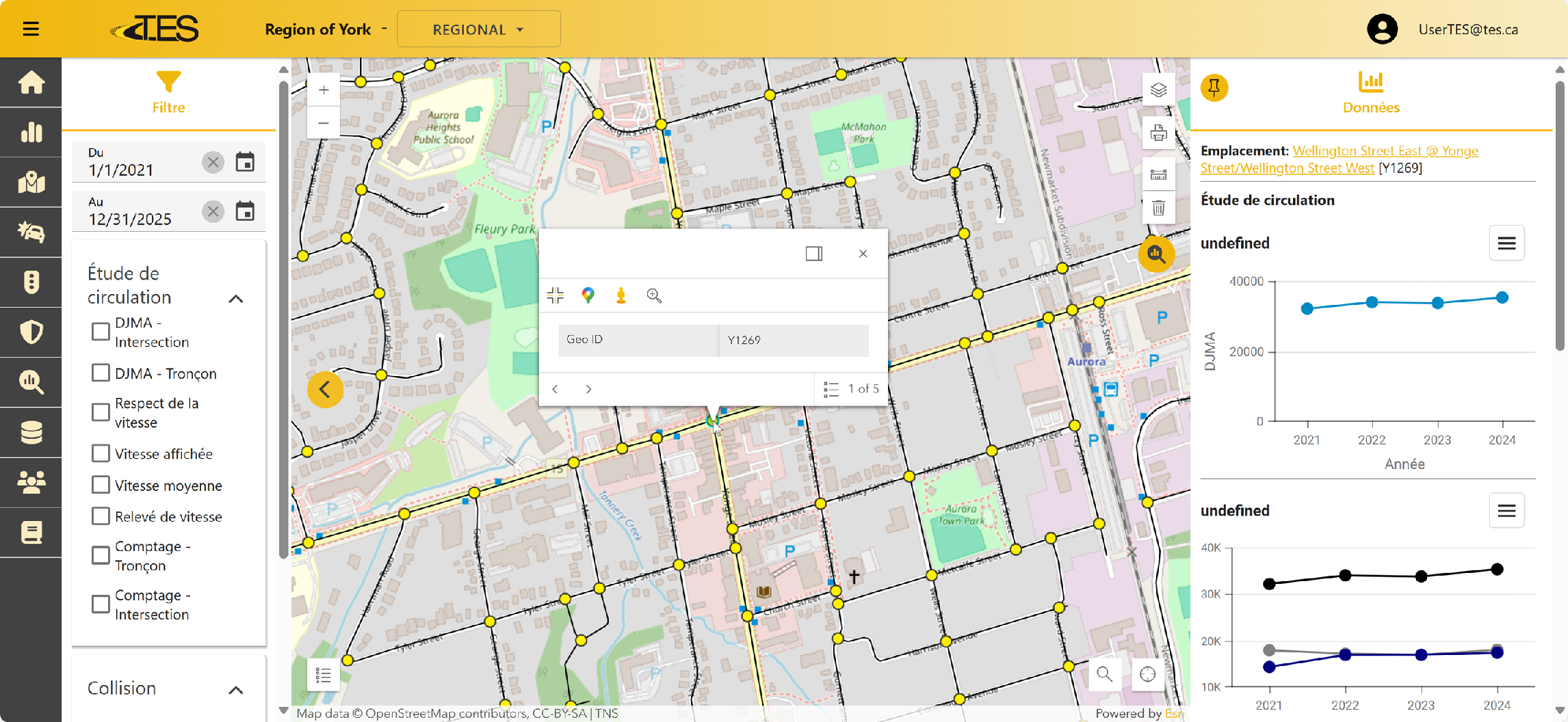Switch to the Filtre tab
Image resolution: width=1568 pixels, height=722 pixels.
tap(168, 93)
